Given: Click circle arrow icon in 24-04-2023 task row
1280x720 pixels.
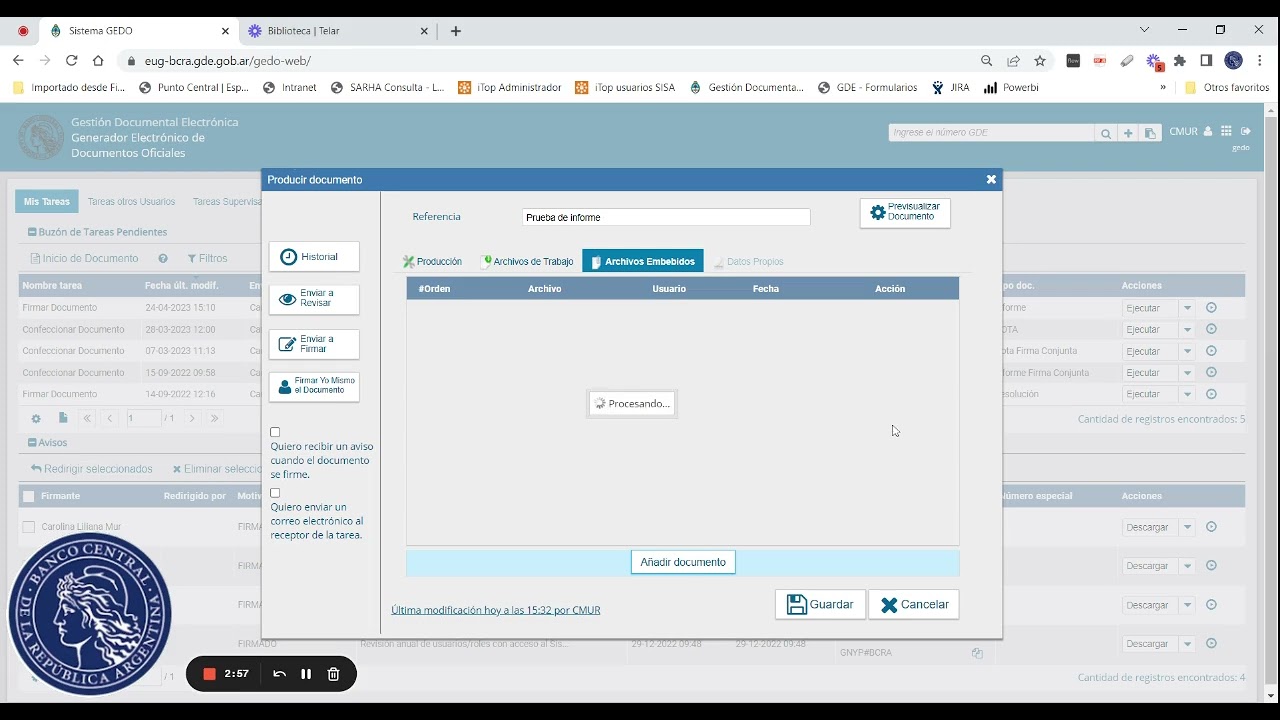Looking at the screenshot, I should [x=1211, y=308].
